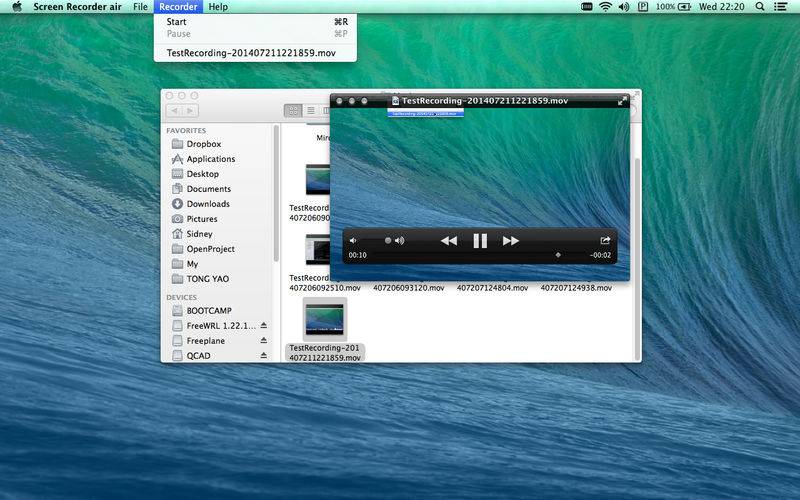Open Applications in Finder sidebar
Screen dimensions: 800x500
pyautogui.click(x=210, y=159)
